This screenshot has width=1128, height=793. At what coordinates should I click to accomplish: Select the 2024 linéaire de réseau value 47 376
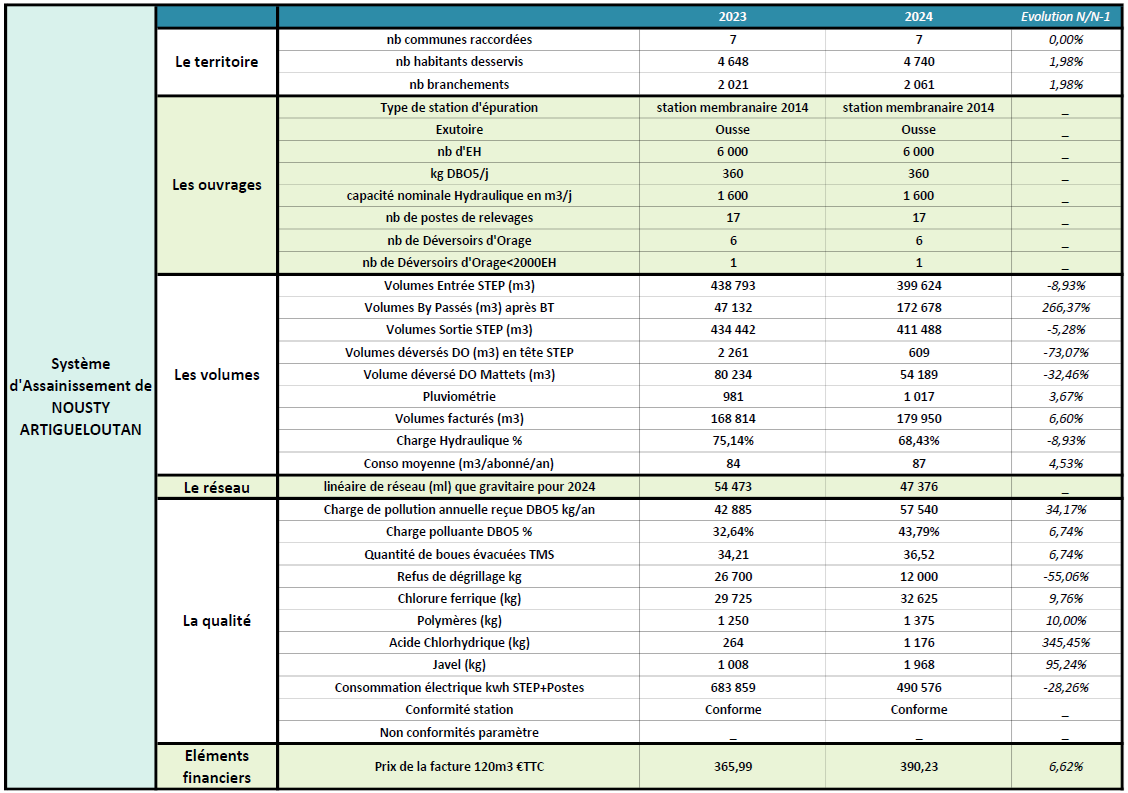918,487
